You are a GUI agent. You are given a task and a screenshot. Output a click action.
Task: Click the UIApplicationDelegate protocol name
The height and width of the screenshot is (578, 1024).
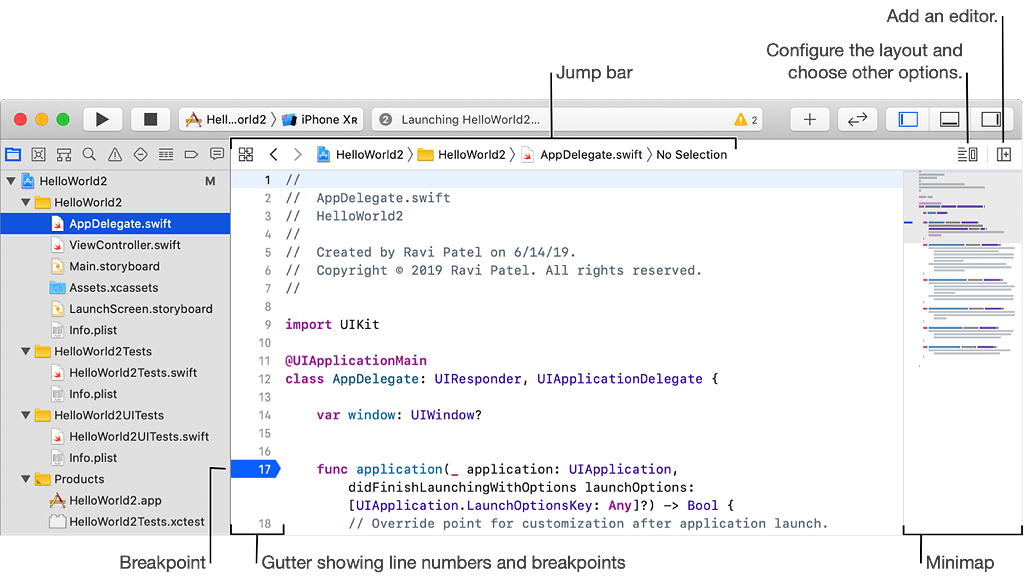620,379
